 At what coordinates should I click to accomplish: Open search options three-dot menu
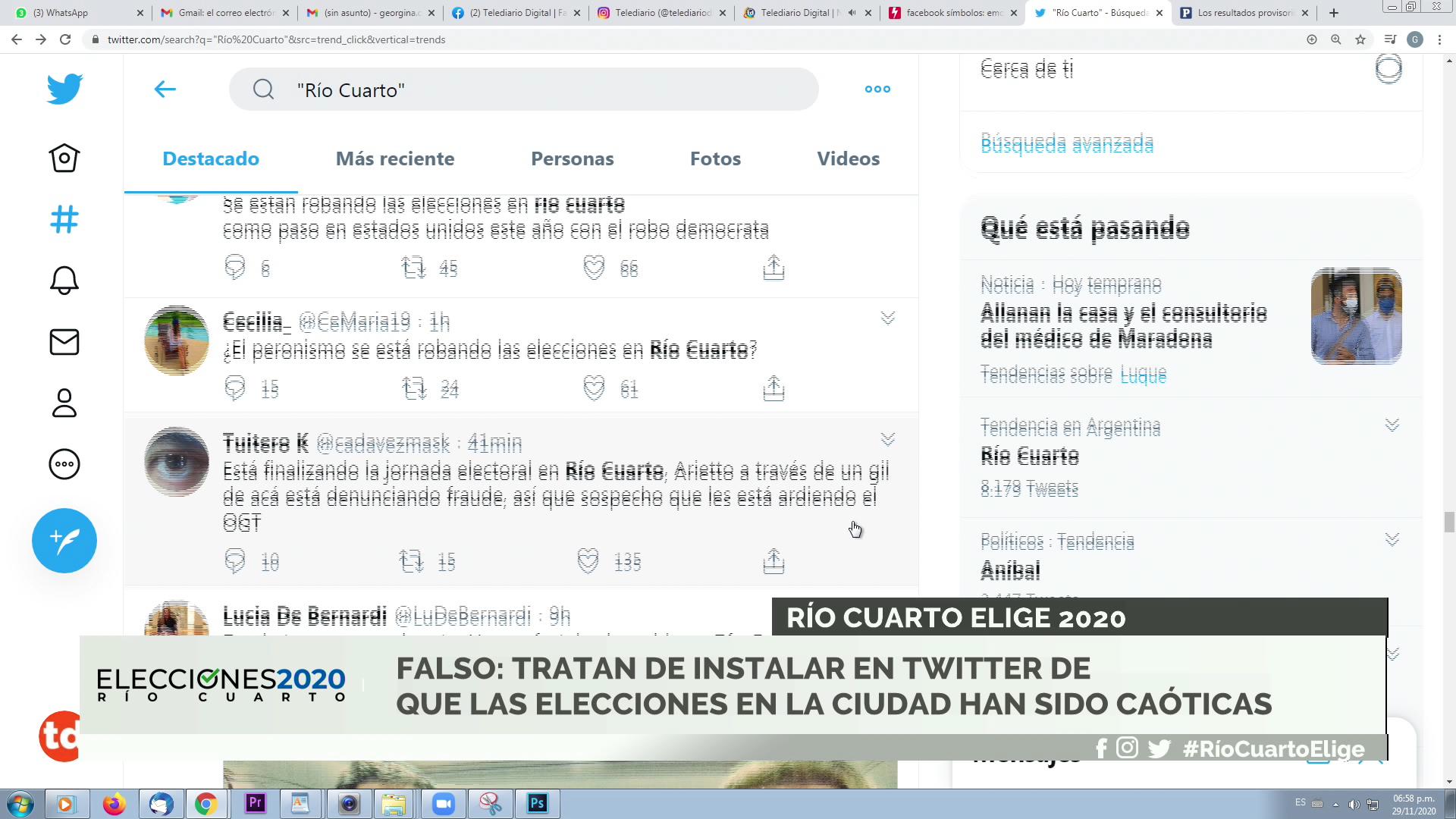click(x=877, y=89)
